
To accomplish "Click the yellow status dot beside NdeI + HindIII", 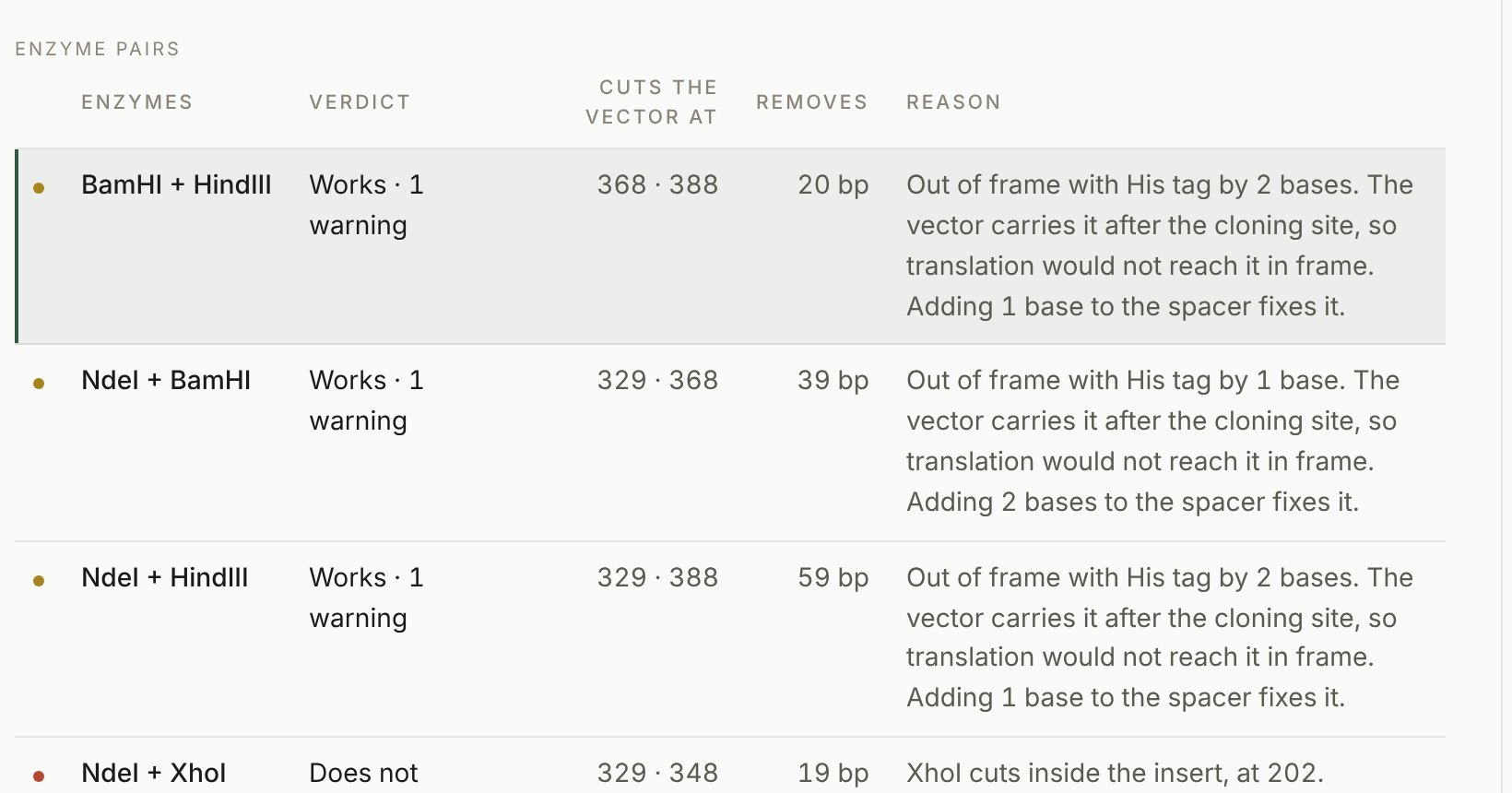I will 39,580.
